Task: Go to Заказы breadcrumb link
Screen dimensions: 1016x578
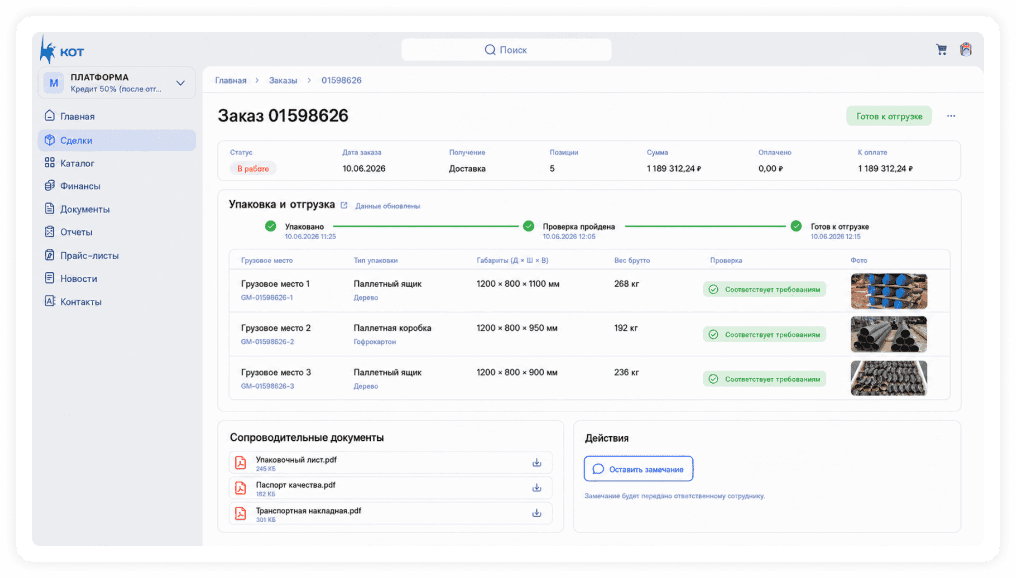Action: pyautogui.click(x=283, y=80)
